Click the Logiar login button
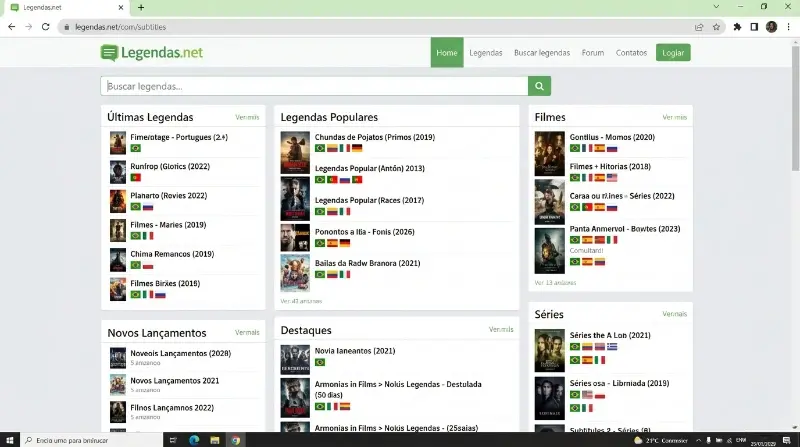The image size is (800, 447). click(673, 53)
